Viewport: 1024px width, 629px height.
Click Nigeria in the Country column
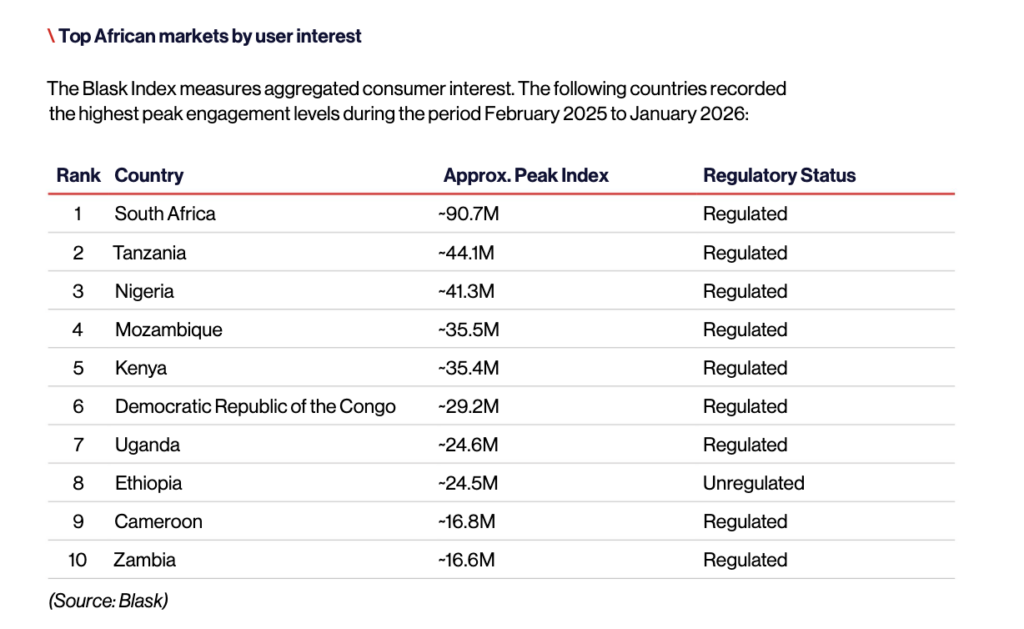(x=144, y=291)
